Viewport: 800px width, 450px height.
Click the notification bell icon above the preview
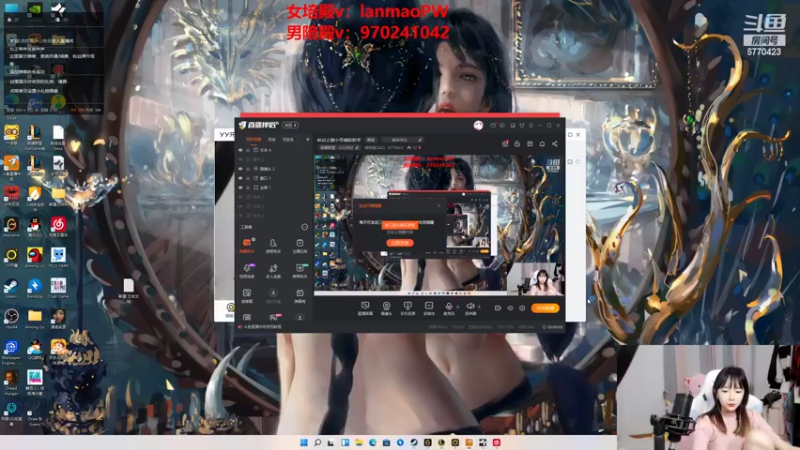pyautogui.click(x=542, y=144)
